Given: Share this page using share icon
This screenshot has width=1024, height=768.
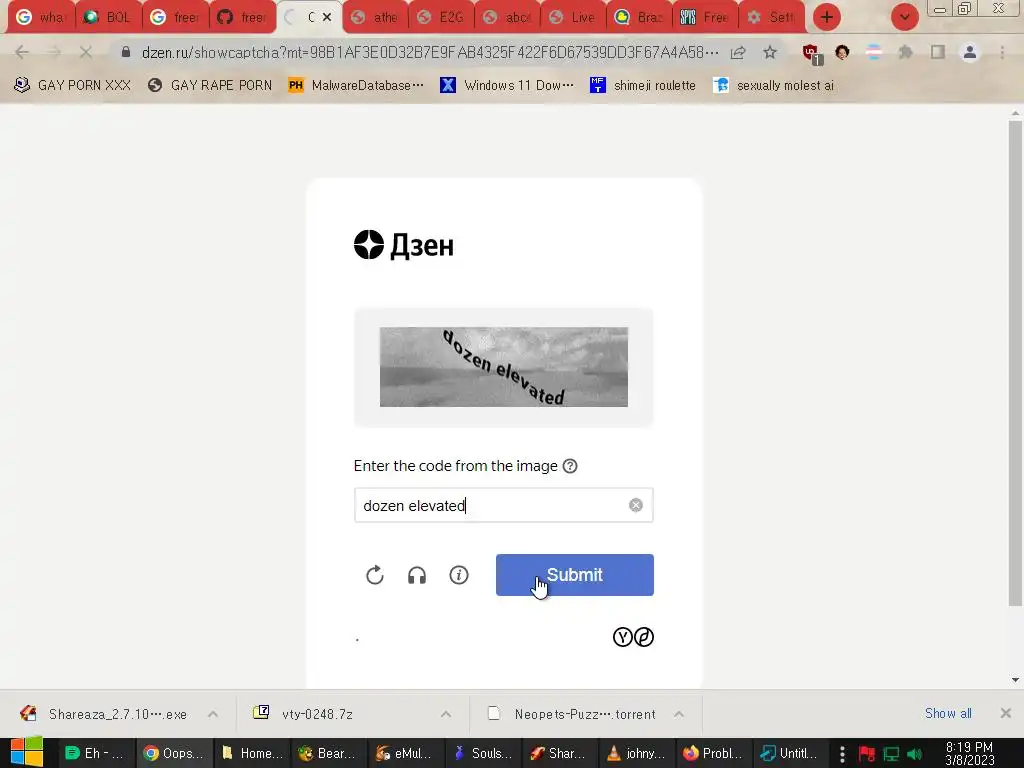Looking at the screenshot, I should [738, 52].
